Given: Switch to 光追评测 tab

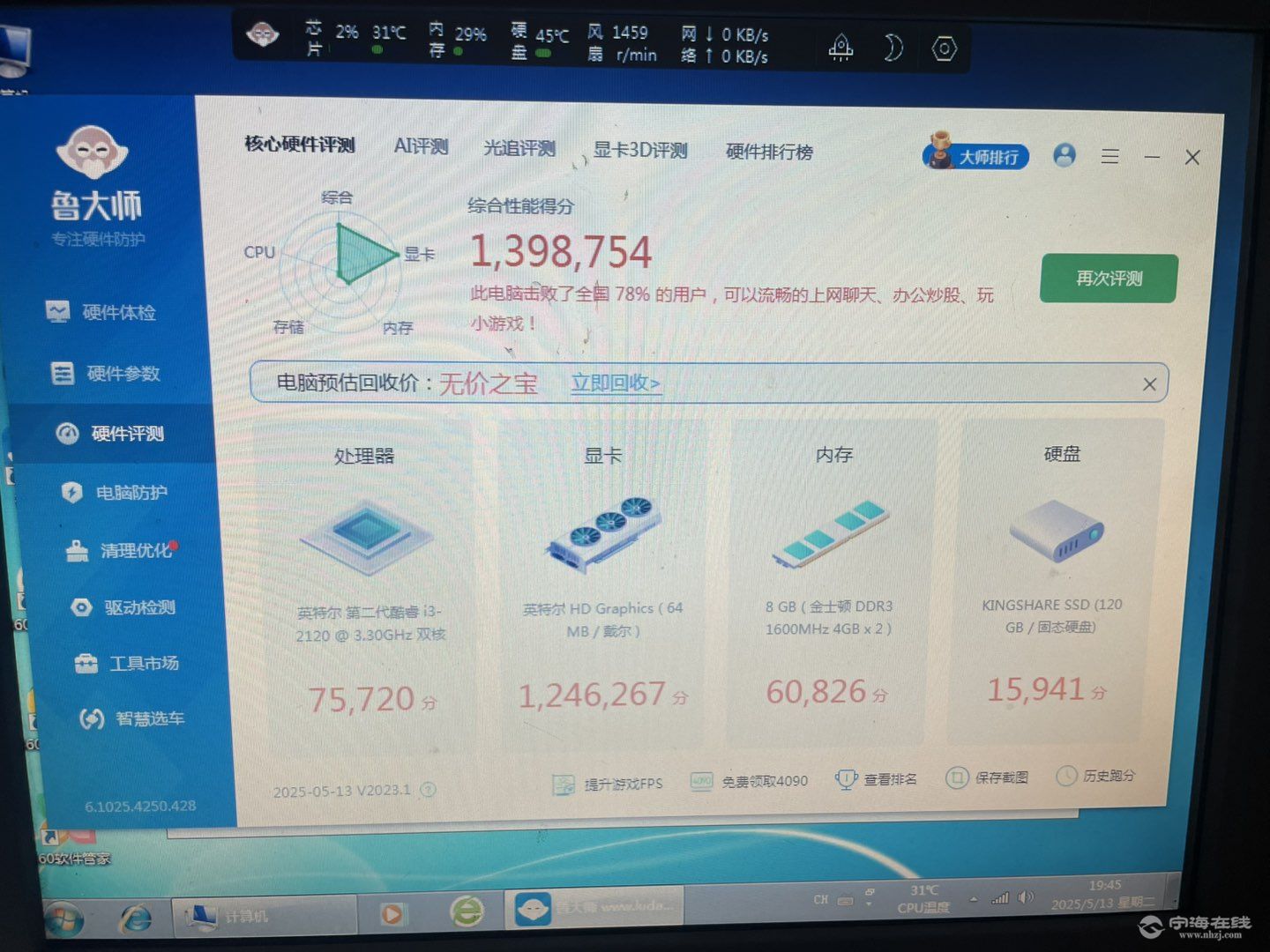Looking at the screenshot, I should pos(519,148).
